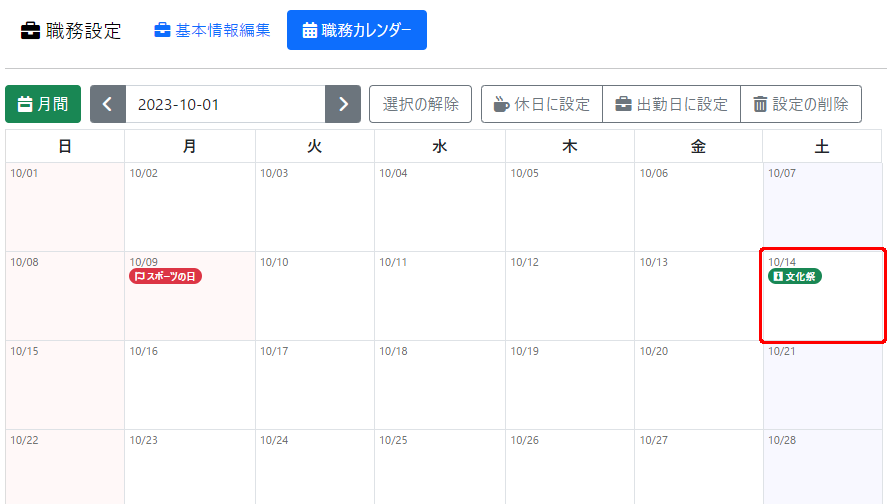The image size is (887, 504).
Task: Select the 10/20 calendar cell
Action: click(x=699, y=385)
